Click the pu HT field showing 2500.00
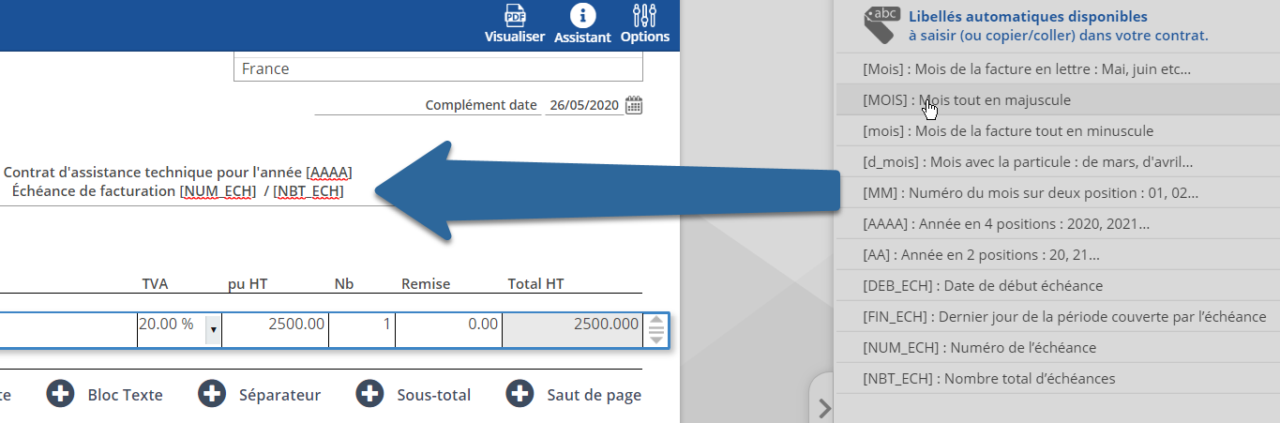The height and width of the screenshot is (423, 1280). point(275,324)
